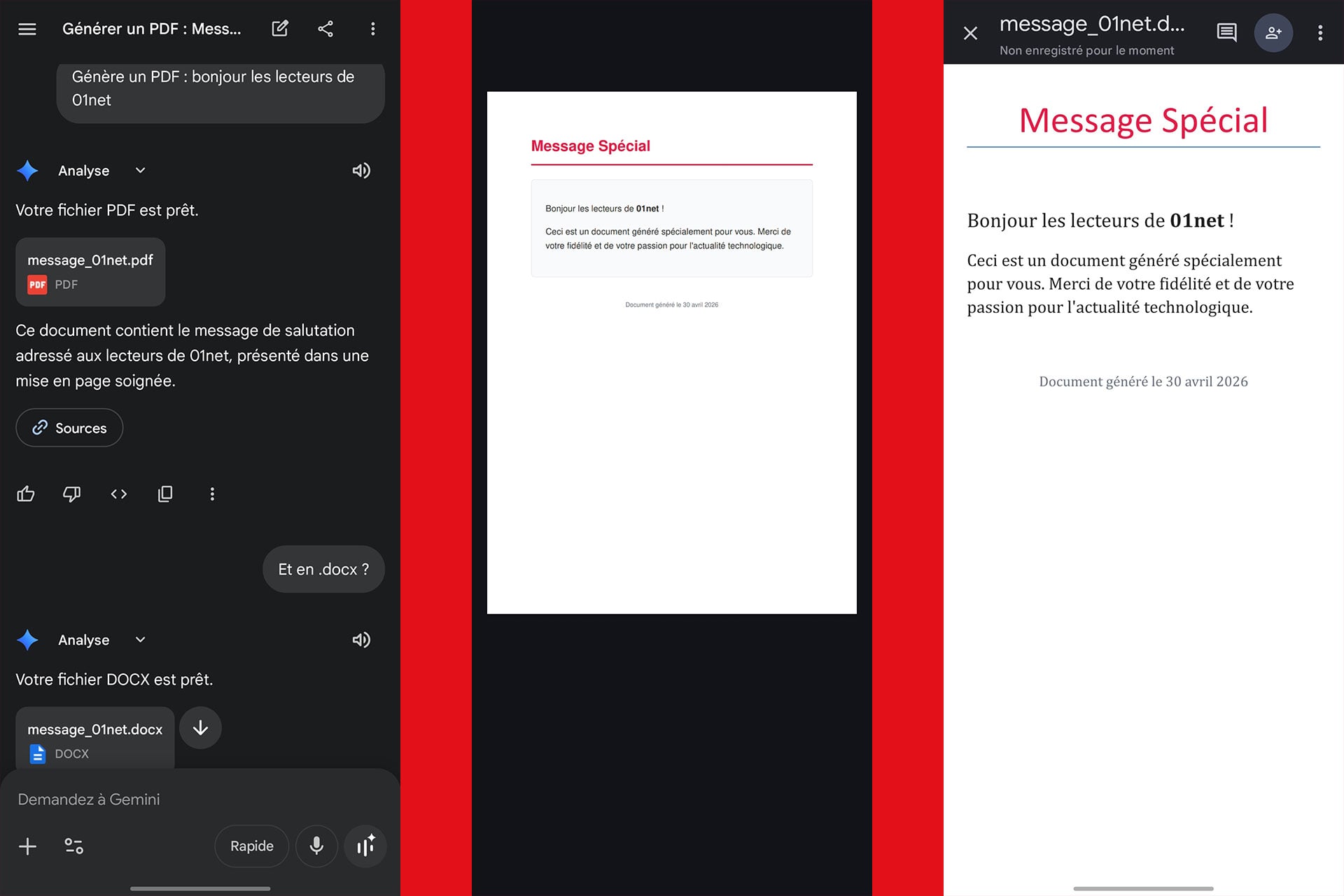Open the message_01net.docx file card
The height and width of the screenshot is (896, 1344).
pos(95,738)
